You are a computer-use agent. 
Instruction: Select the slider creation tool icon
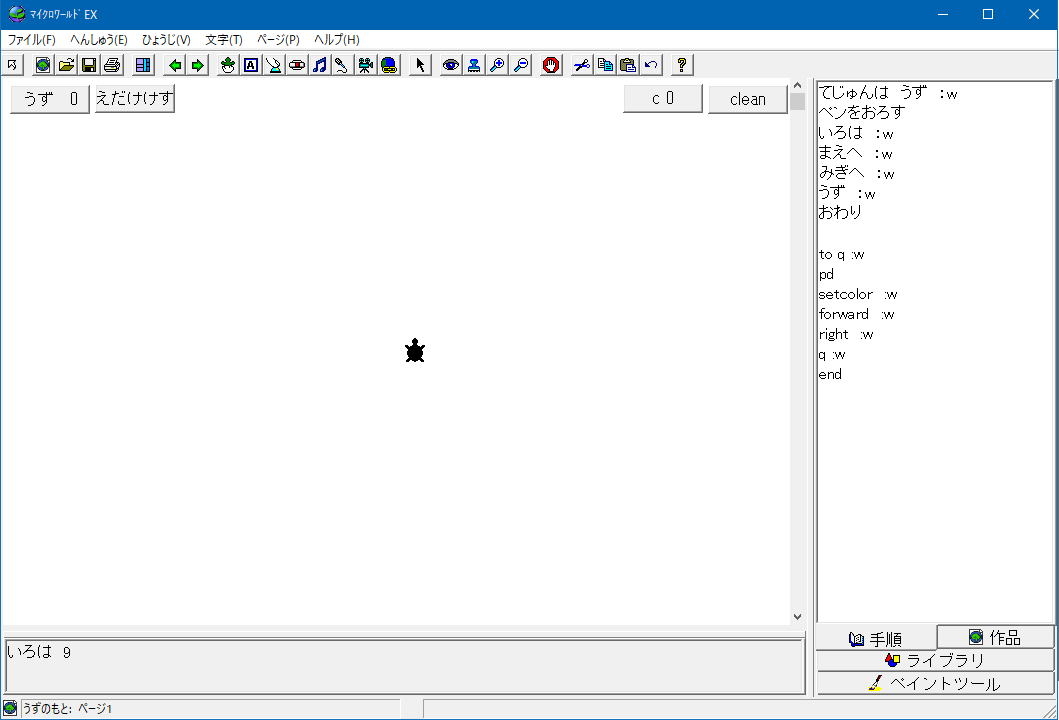pos(274,65)
